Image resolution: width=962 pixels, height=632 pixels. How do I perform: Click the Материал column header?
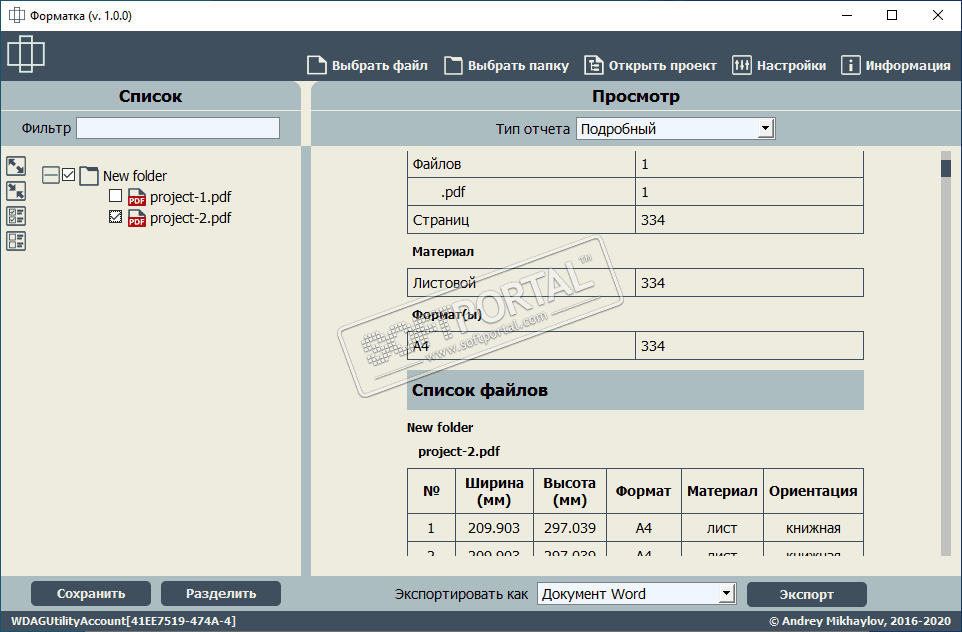click(x=722, y=491)
